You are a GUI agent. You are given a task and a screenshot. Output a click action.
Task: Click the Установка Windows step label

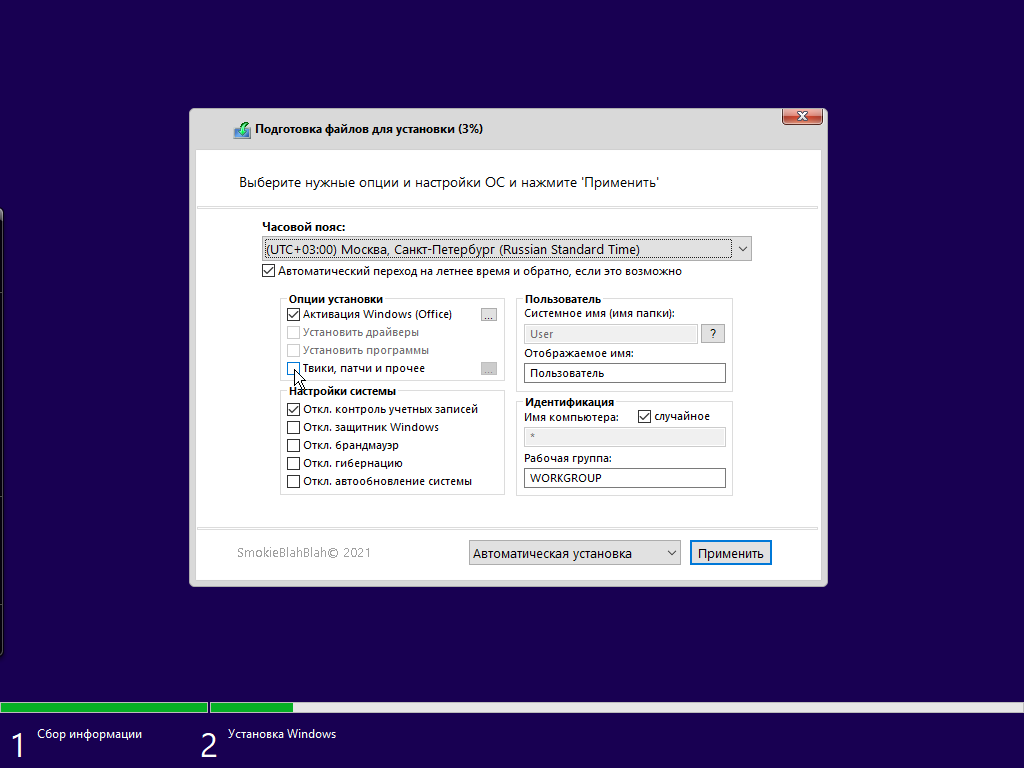tap(282, 734)
